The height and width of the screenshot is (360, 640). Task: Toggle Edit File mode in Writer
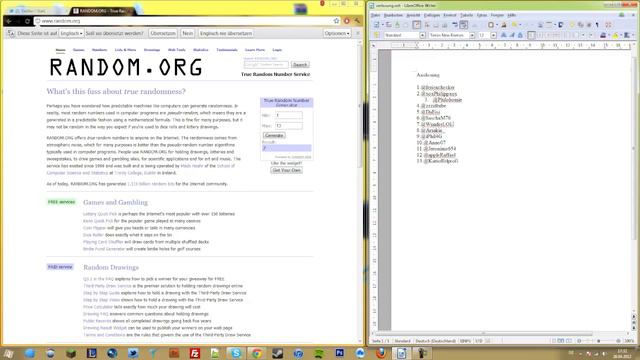416,25
